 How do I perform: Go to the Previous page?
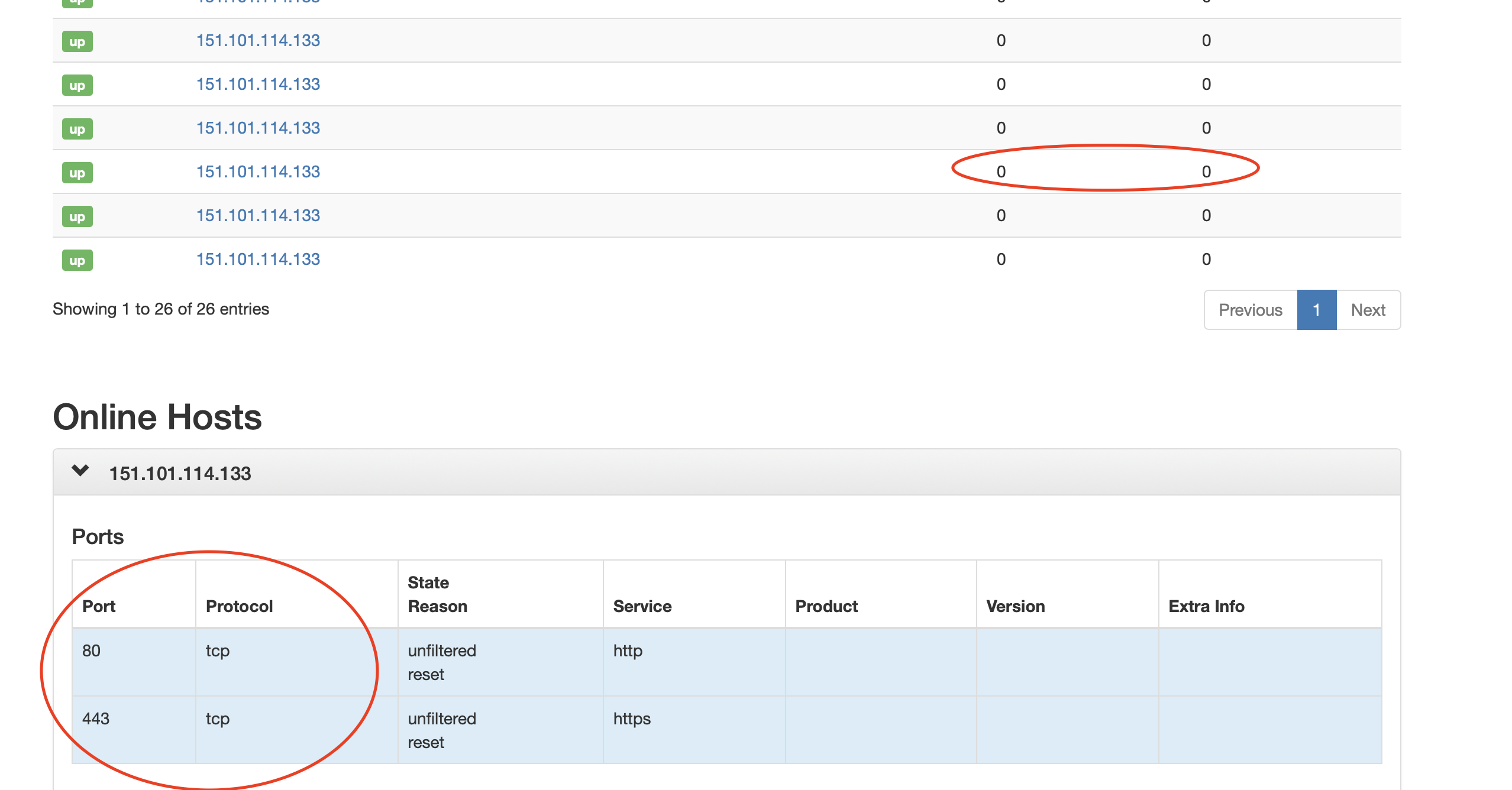pos(1251,310)
